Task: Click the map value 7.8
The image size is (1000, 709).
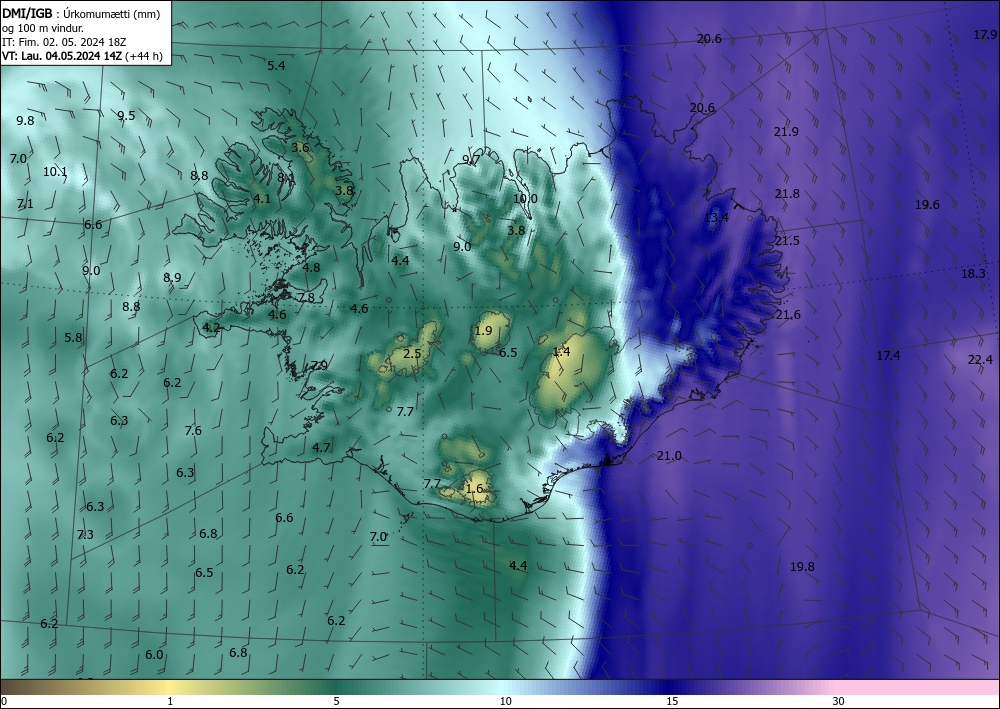Action: (306, 298)
